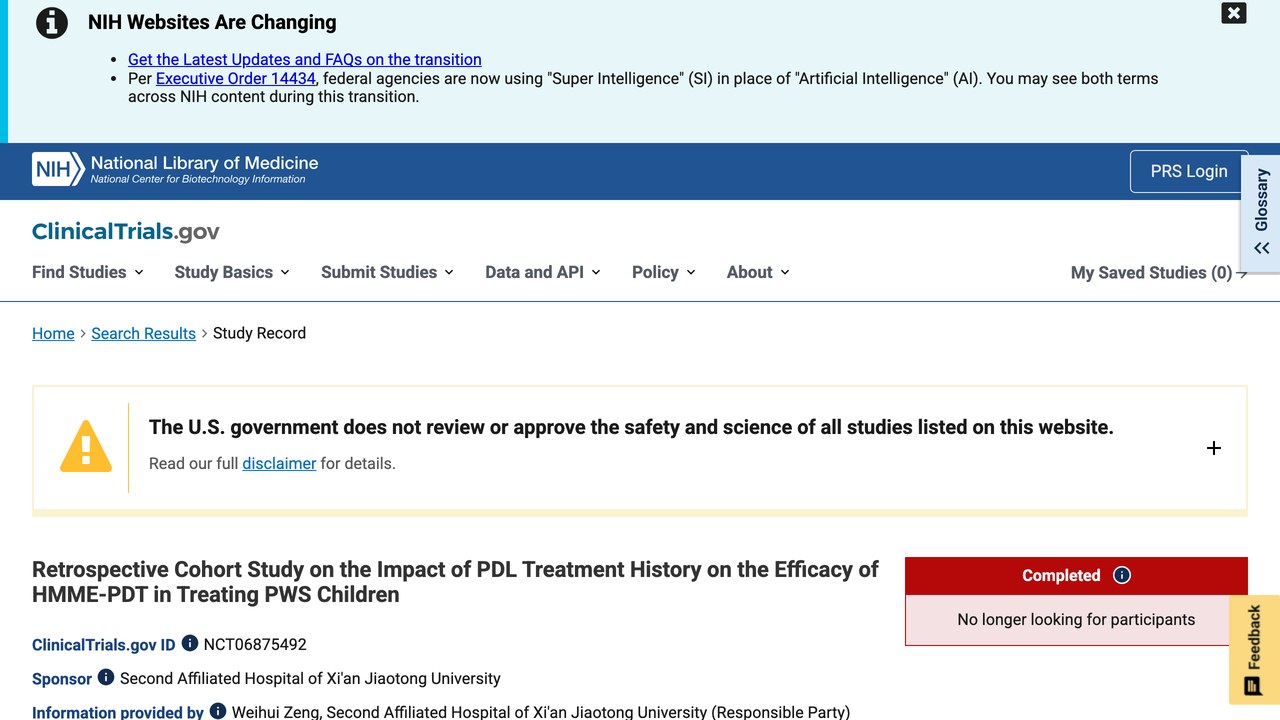Click the PRS Login button
1280x720 pixels.
click(x=1189, y=171)
